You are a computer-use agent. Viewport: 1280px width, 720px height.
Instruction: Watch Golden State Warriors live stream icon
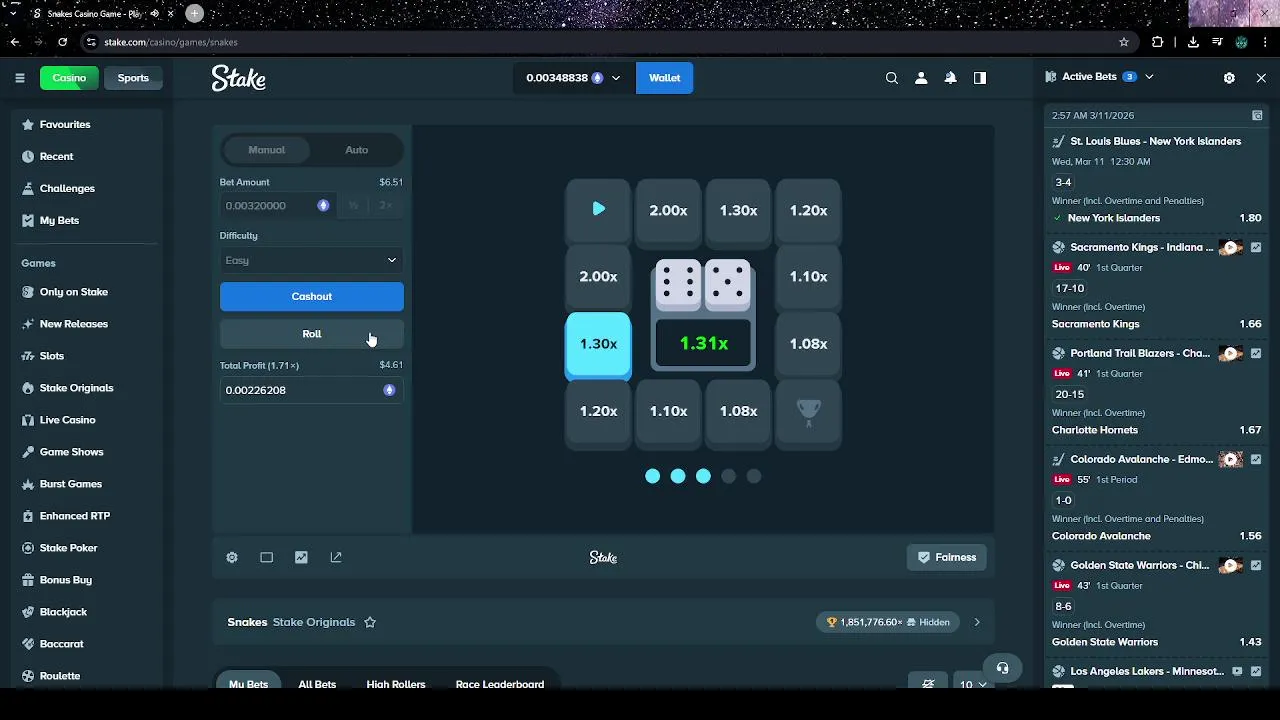[x=1231, y=566]
